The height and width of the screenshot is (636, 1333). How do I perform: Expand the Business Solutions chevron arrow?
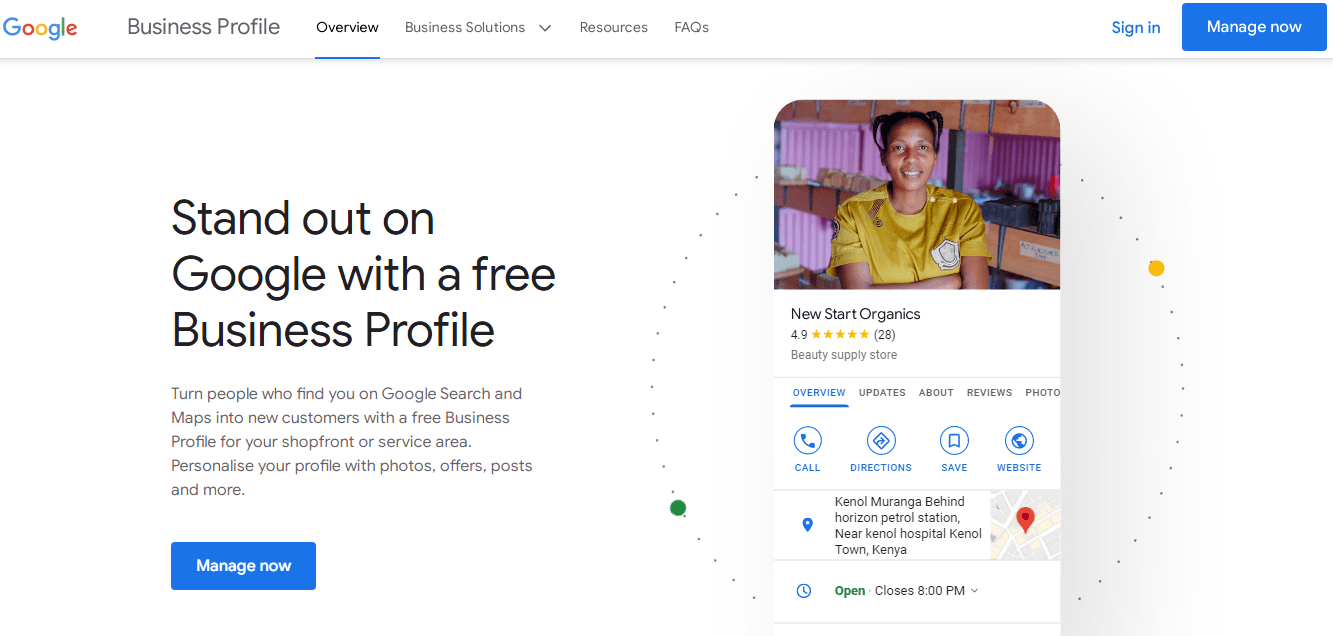[x=545, y=28]
